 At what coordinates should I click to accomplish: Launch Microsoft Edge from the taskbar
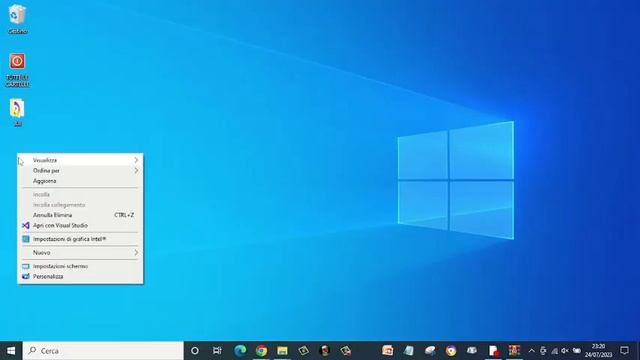tap(240, 351)
